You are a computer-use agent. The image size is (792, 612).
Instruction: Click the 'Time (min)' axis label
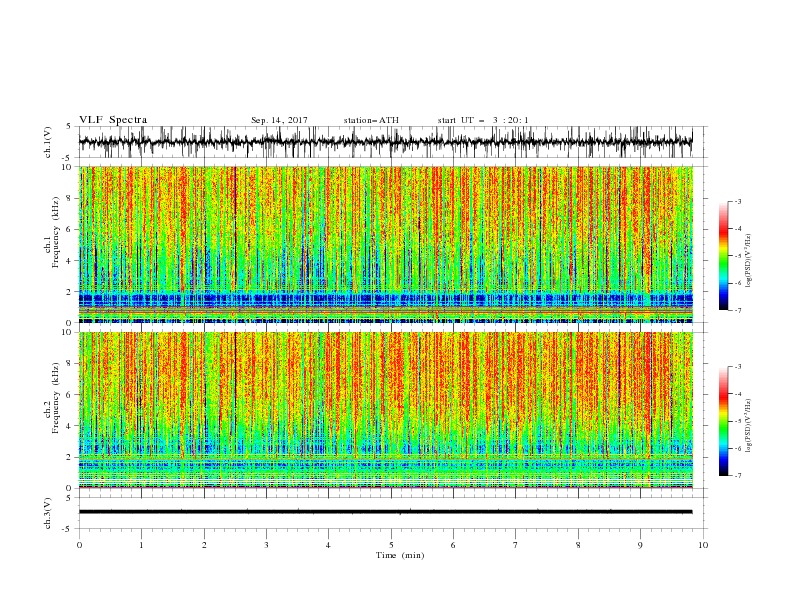(400, 555)
